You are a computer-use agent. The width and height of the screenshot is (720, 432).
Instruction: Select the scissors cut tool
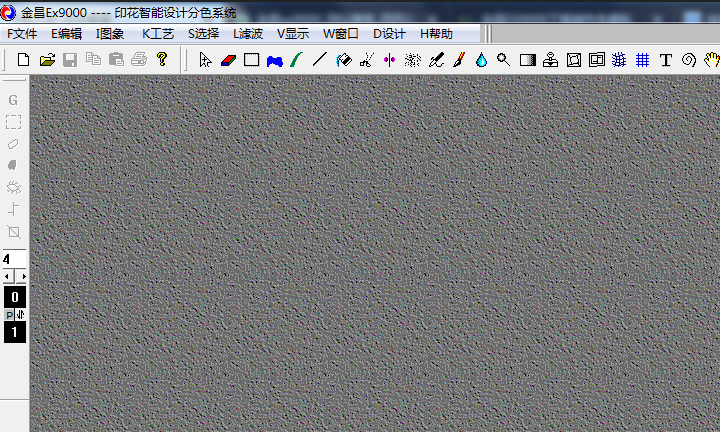click(366, 60)
